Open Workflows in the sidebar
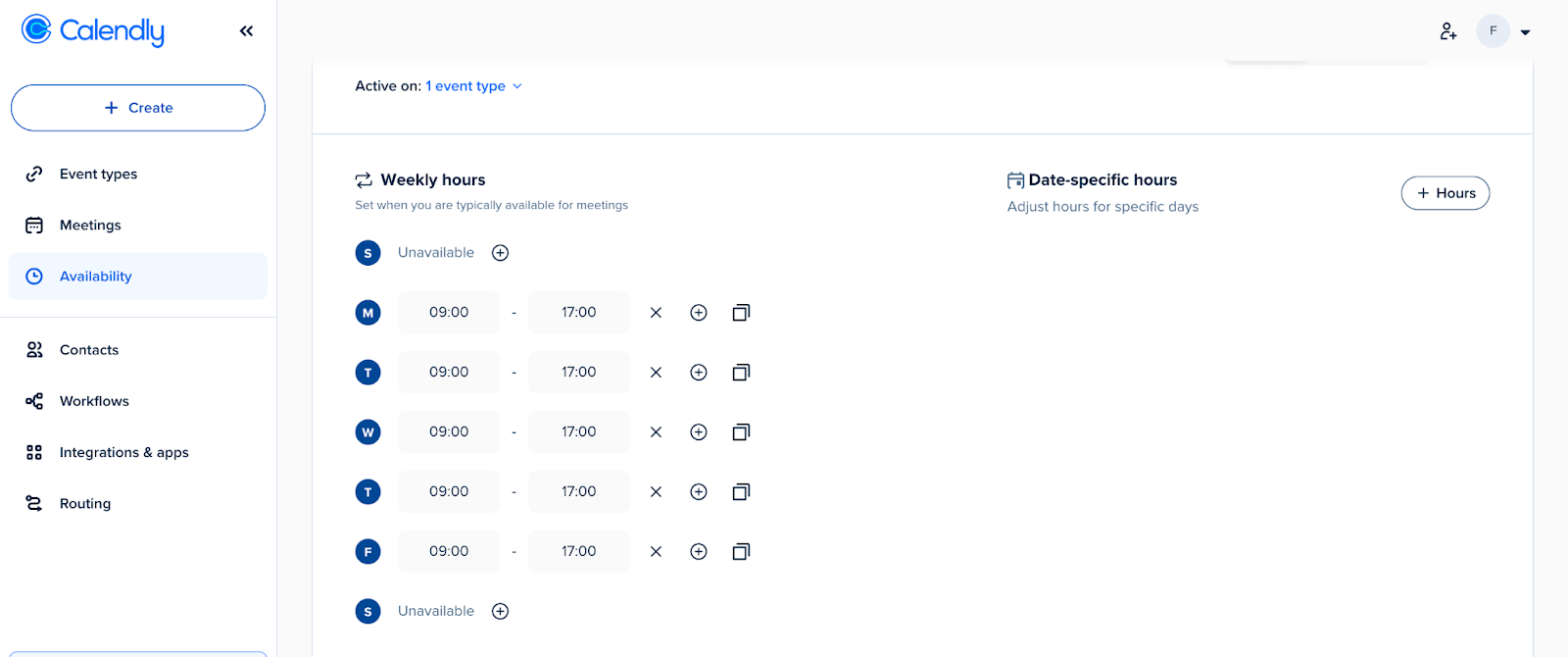The width and height of the screenshot is (1568, 657). pos(138,401)
